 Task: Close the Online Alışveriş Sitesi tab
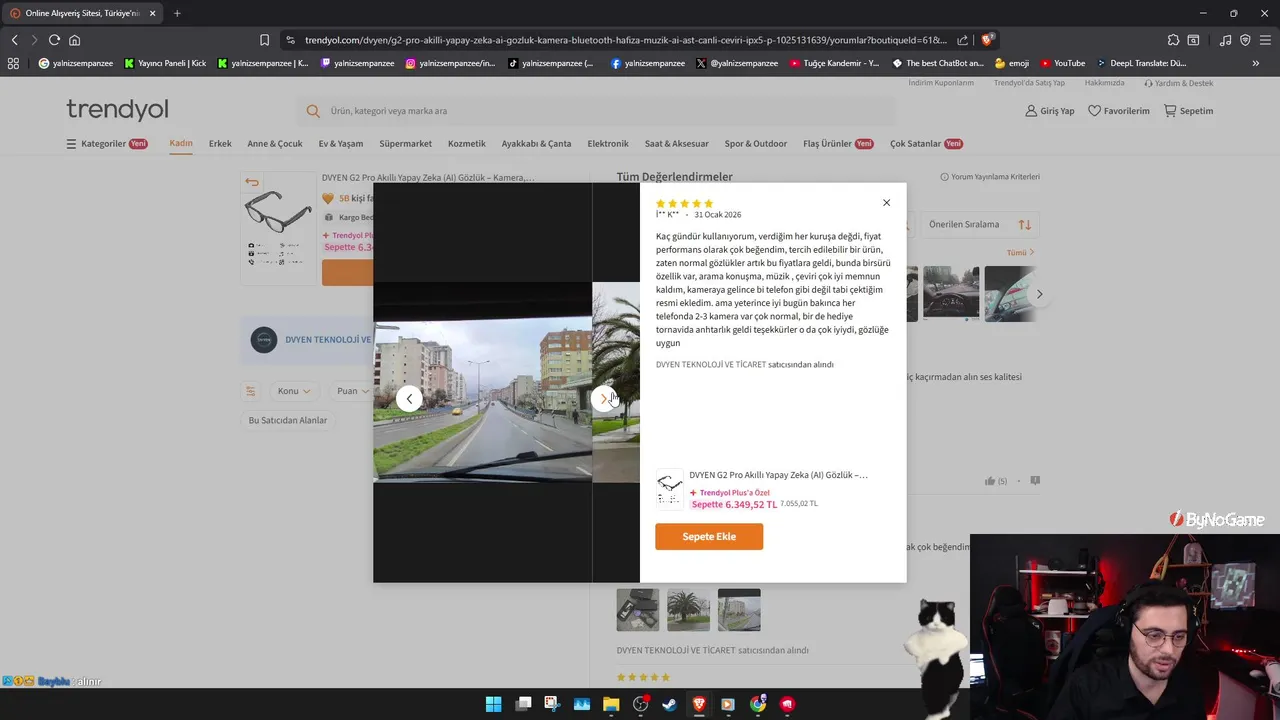point(152,13)
